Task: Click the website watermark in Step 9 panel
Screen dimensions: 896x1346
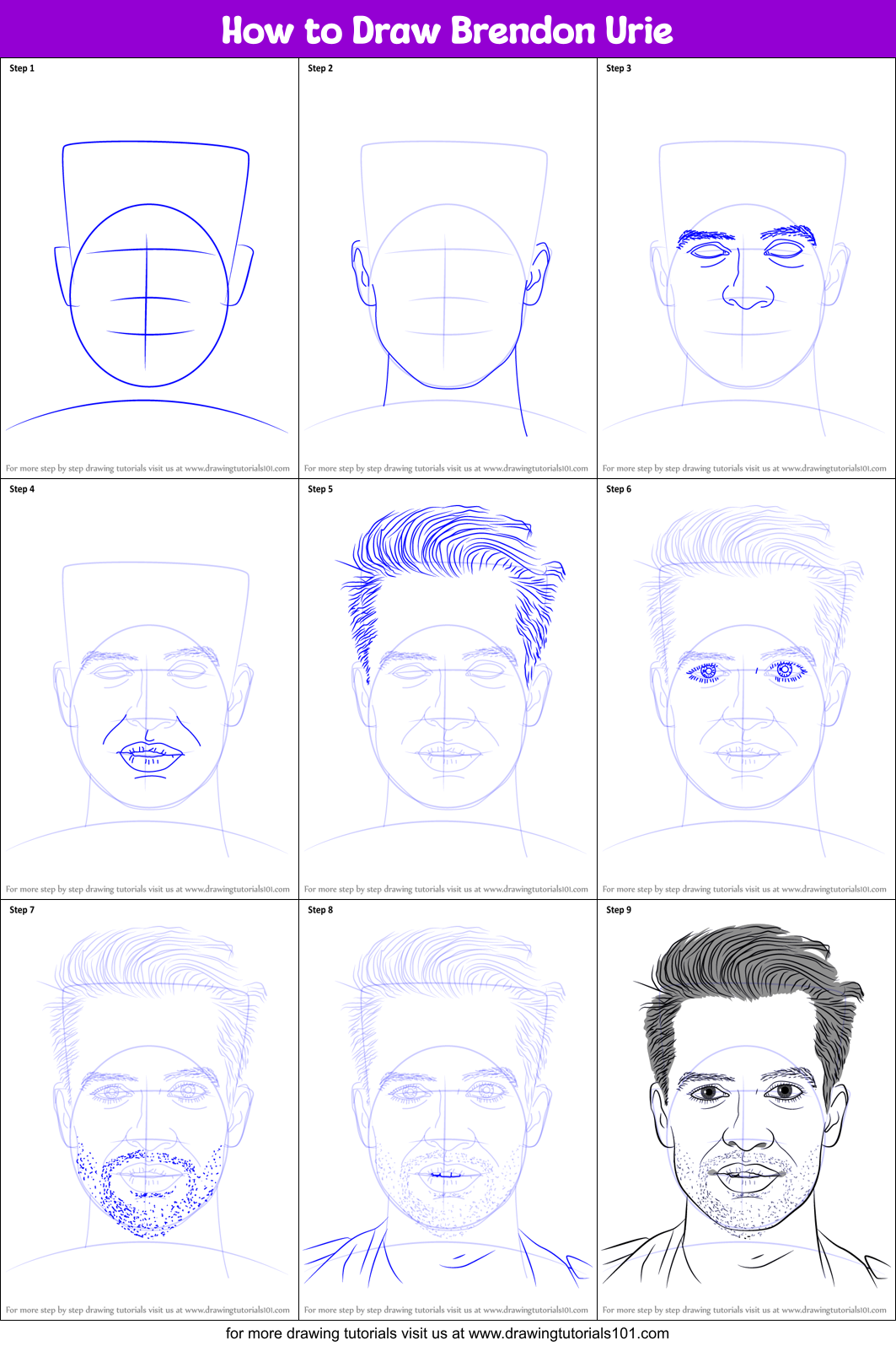Action: pos(745,1310)
